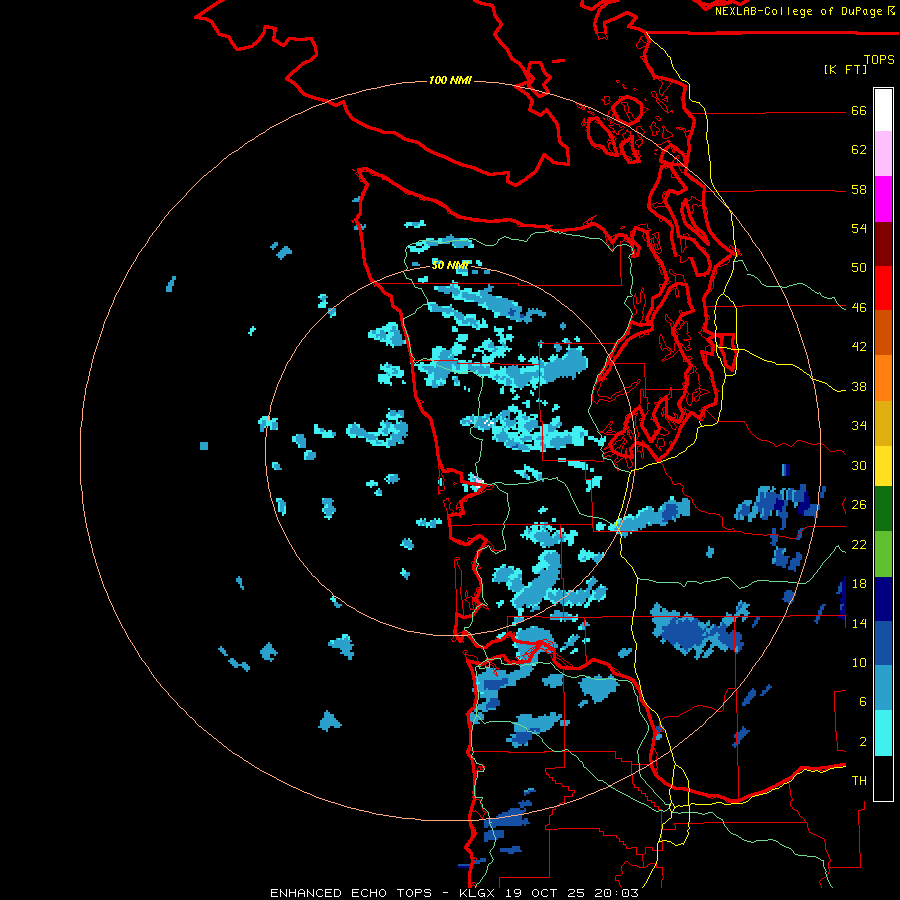Select the cyan legend color block
Image resolution: width=900 pixels, height=900 pixels.
(883, 733)
